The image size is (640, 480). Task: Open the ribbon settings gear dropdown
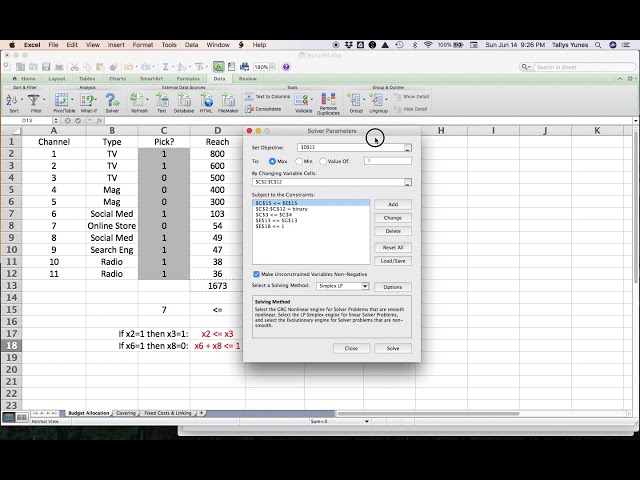(x=631, y=78)
